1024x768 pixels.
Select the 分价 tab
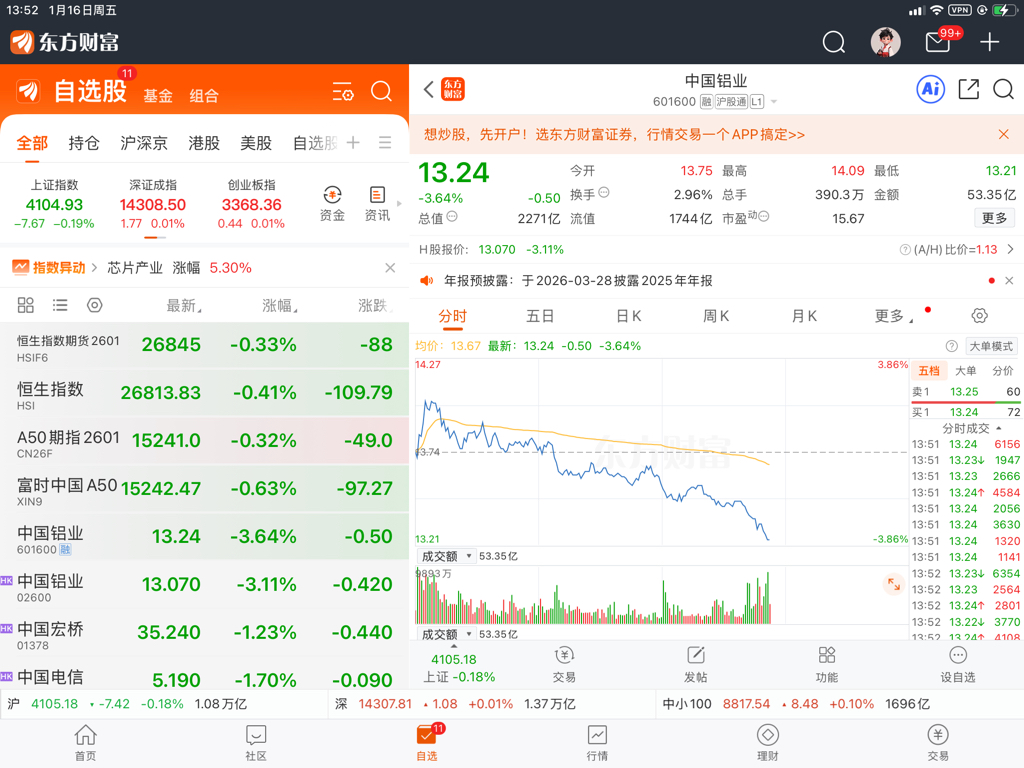(1002, 371)
